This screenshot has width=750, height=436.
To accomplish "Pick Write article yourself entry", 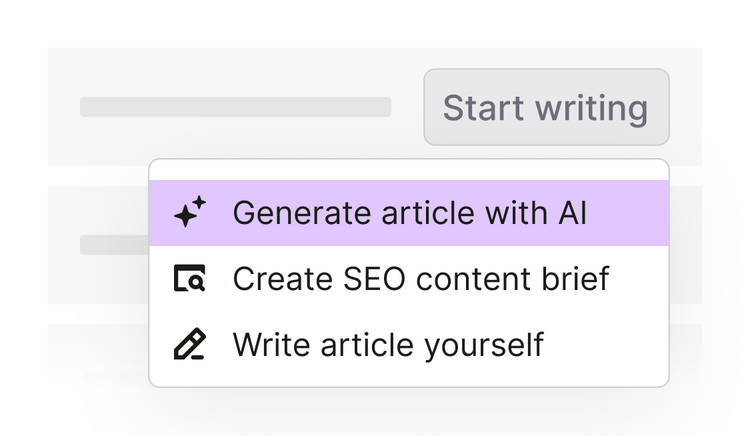I will (409, 344).
